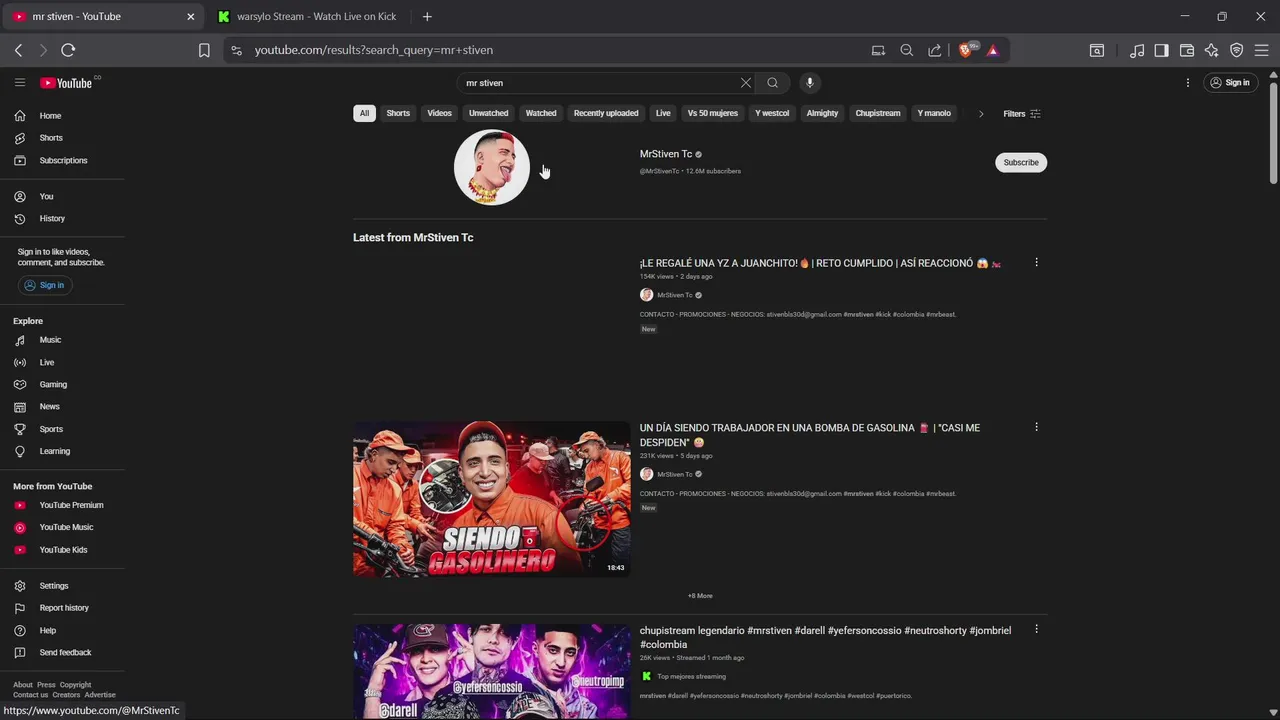Image resolution: width=1280 pixels, height=720 pixels.
Task: Click the Brave Rewards triangle icon
Action: [x=992, y=50]
